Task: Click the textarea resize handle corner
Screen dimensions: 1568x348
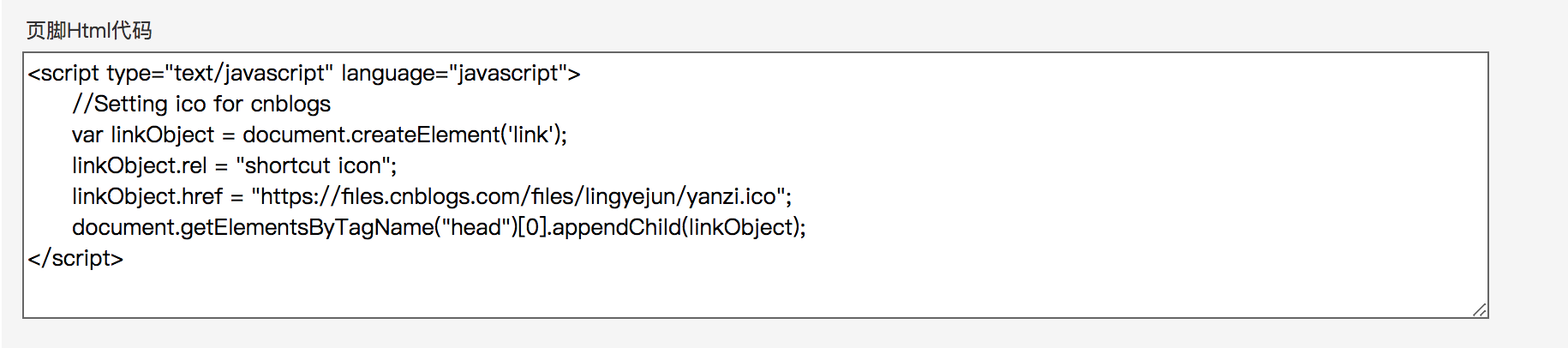Action: pos(1480,309)
